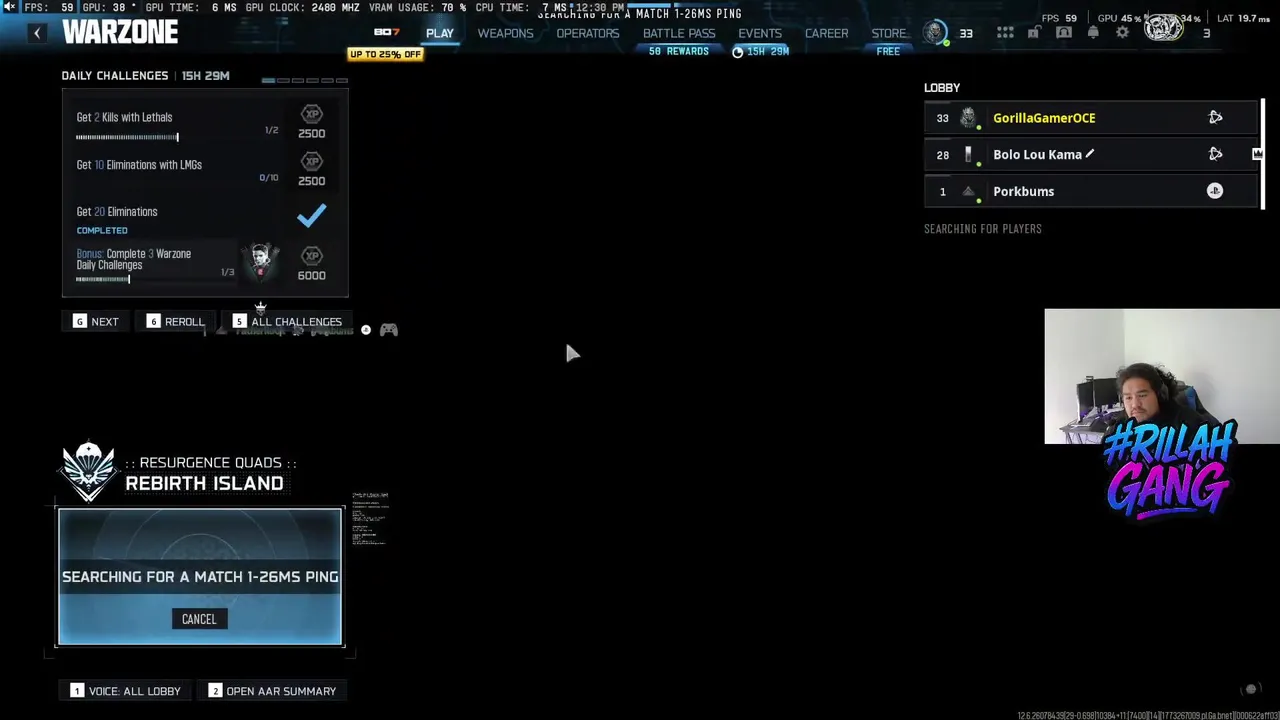Screen dimensions: 1280x720
Task: Open the Battle Pass tab
Action: pyautogui.click(x=679, y=33)
